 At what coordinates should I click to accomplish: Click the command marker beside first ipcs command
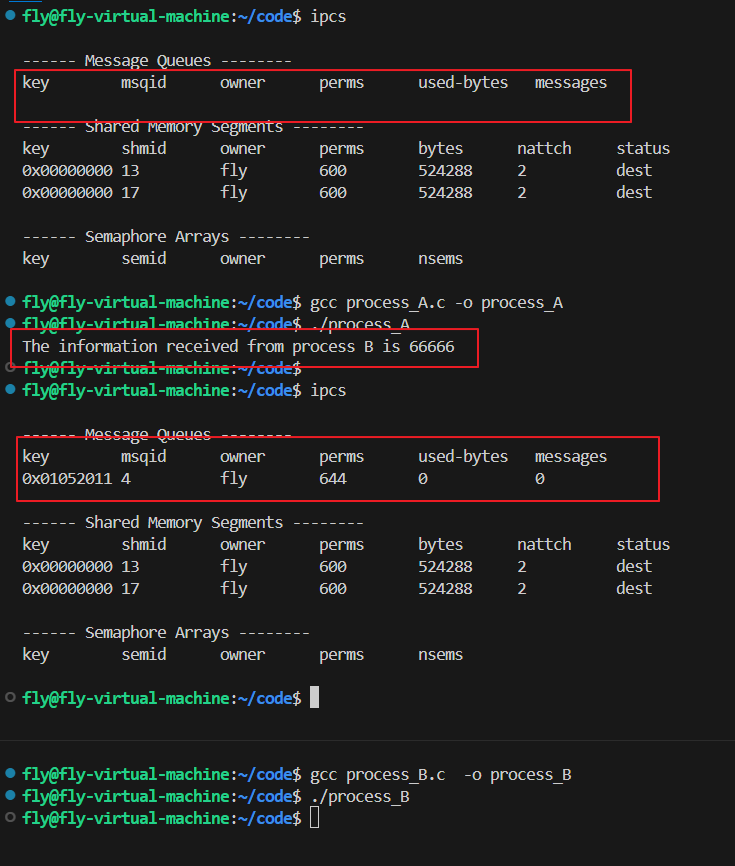[x=10, y=17]
